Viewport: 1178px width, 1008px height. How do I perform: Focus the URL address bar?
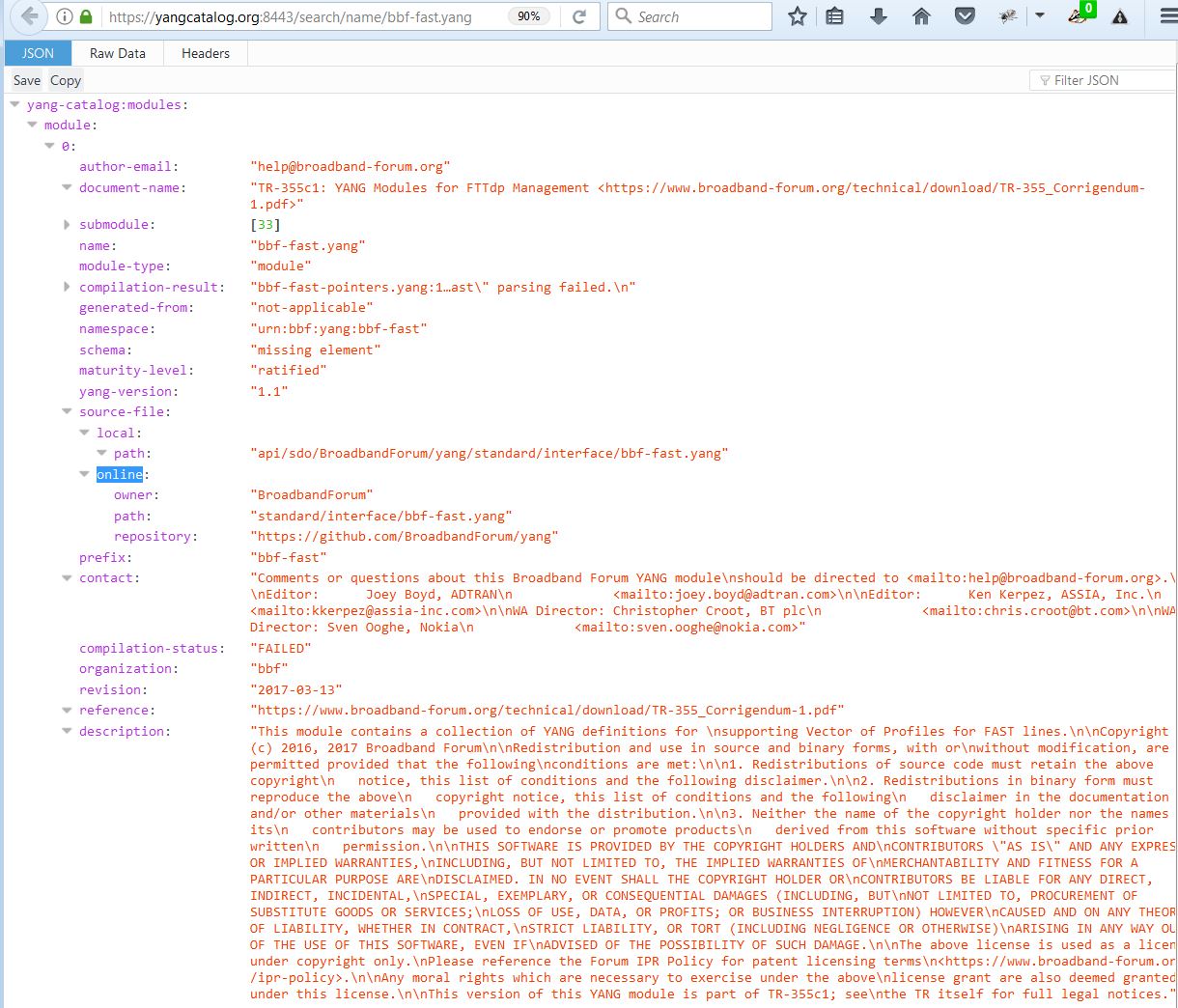pos(299,16)
